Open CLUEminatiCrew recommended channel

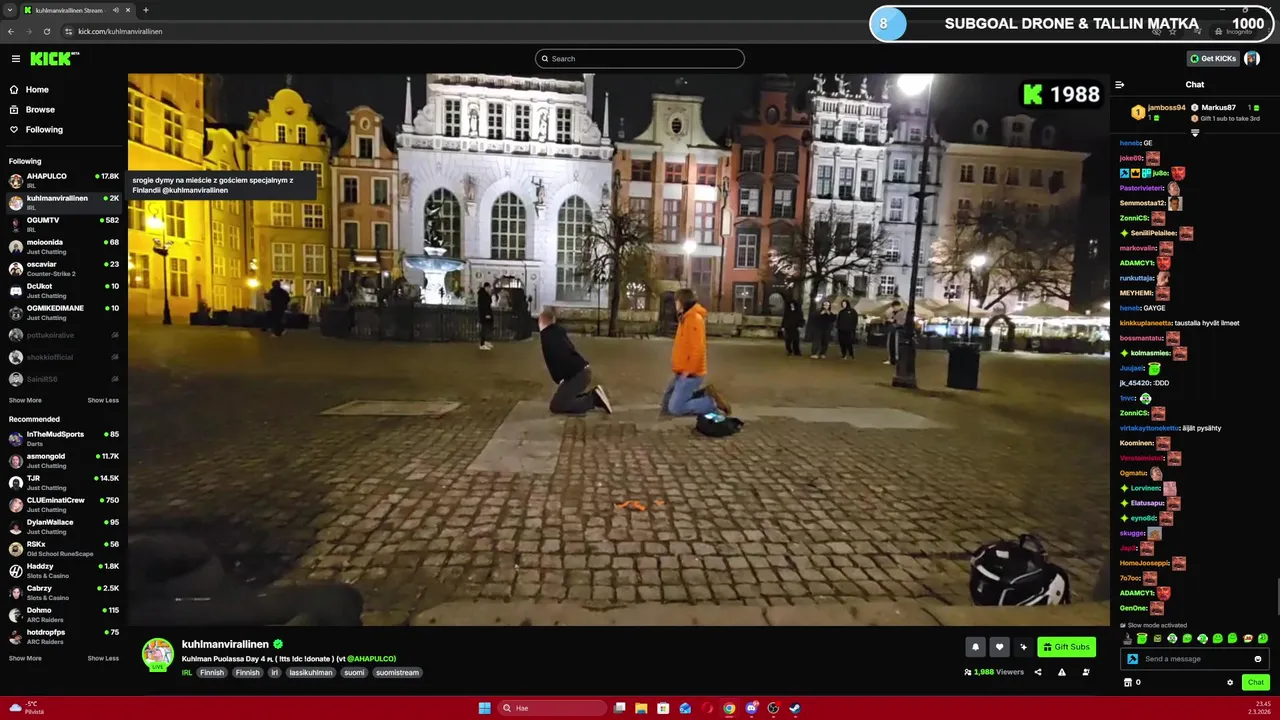pyautogui.click(x=64, y=504)
